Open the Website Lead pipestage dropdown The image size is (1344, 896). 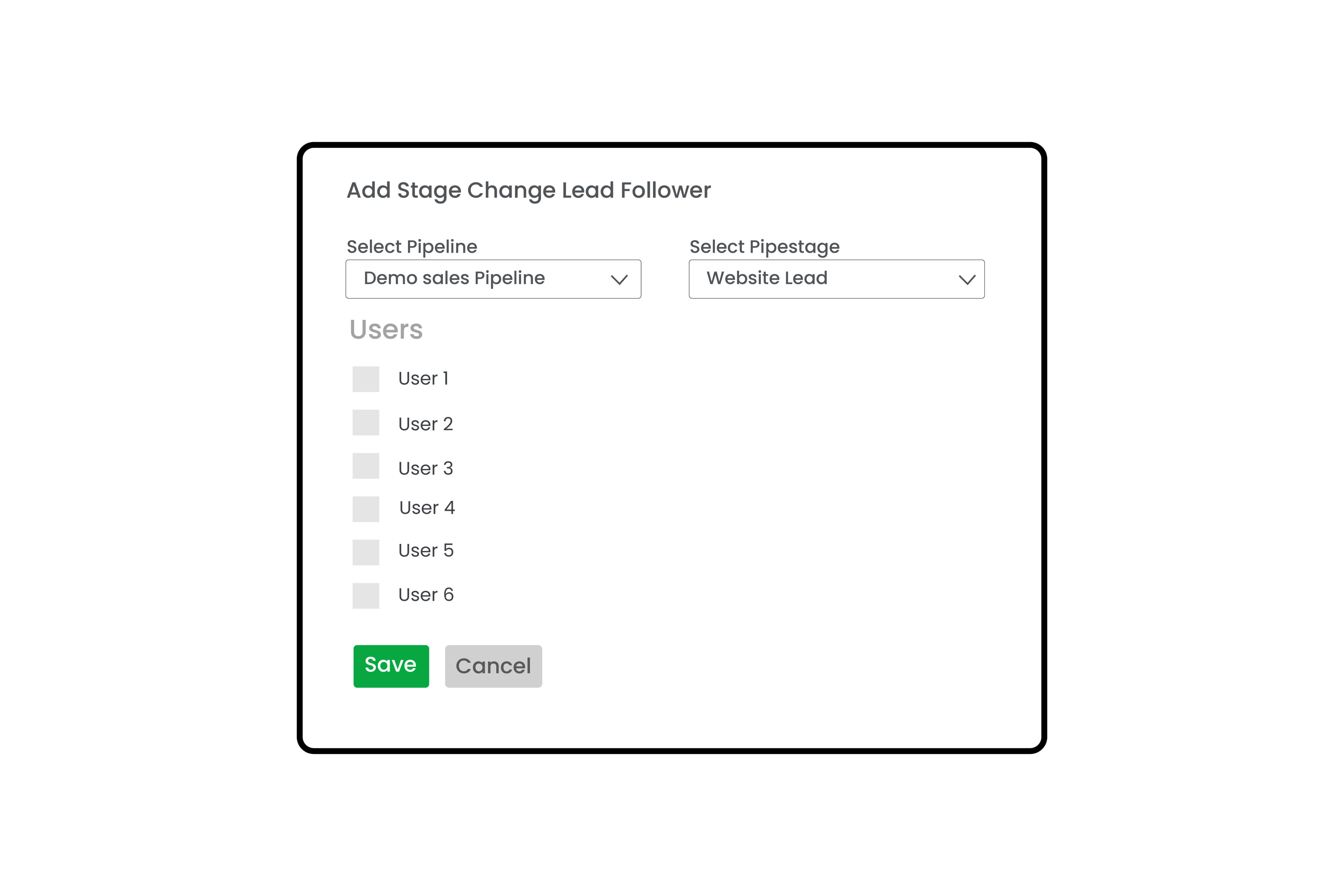(x=837, y=279)
